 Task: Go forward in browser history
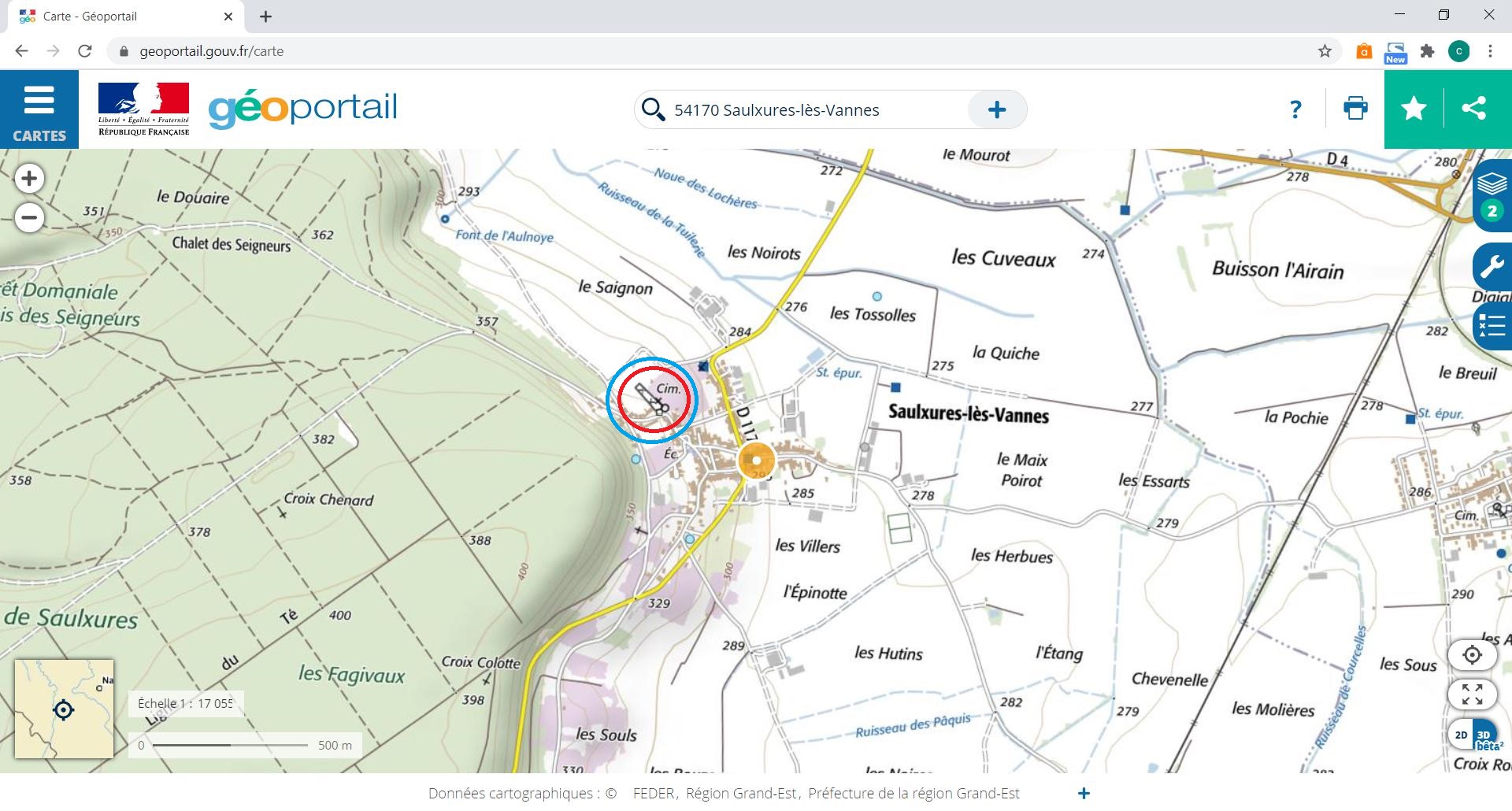53,51
